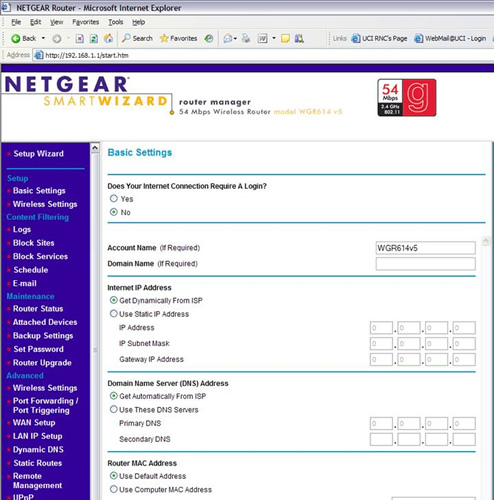The image size is (494, 500).
Task: Click the Research books icon
Action: pos(299,39)
